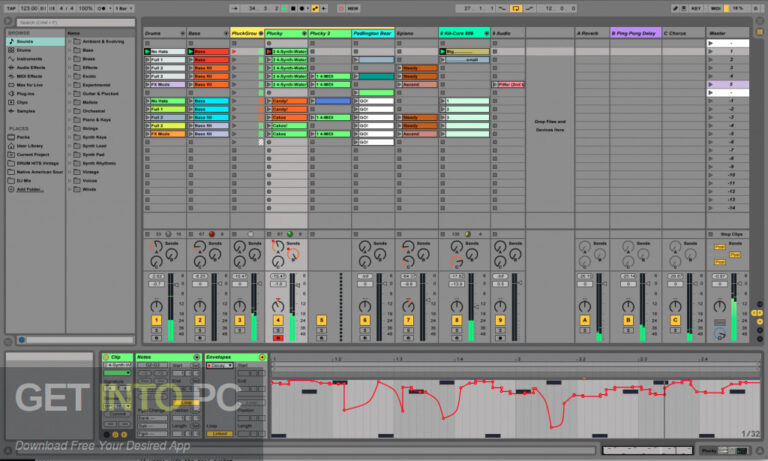Toggle track 2 activator button
The width and height of the screenshot is (768, 461).
[200, 320]
